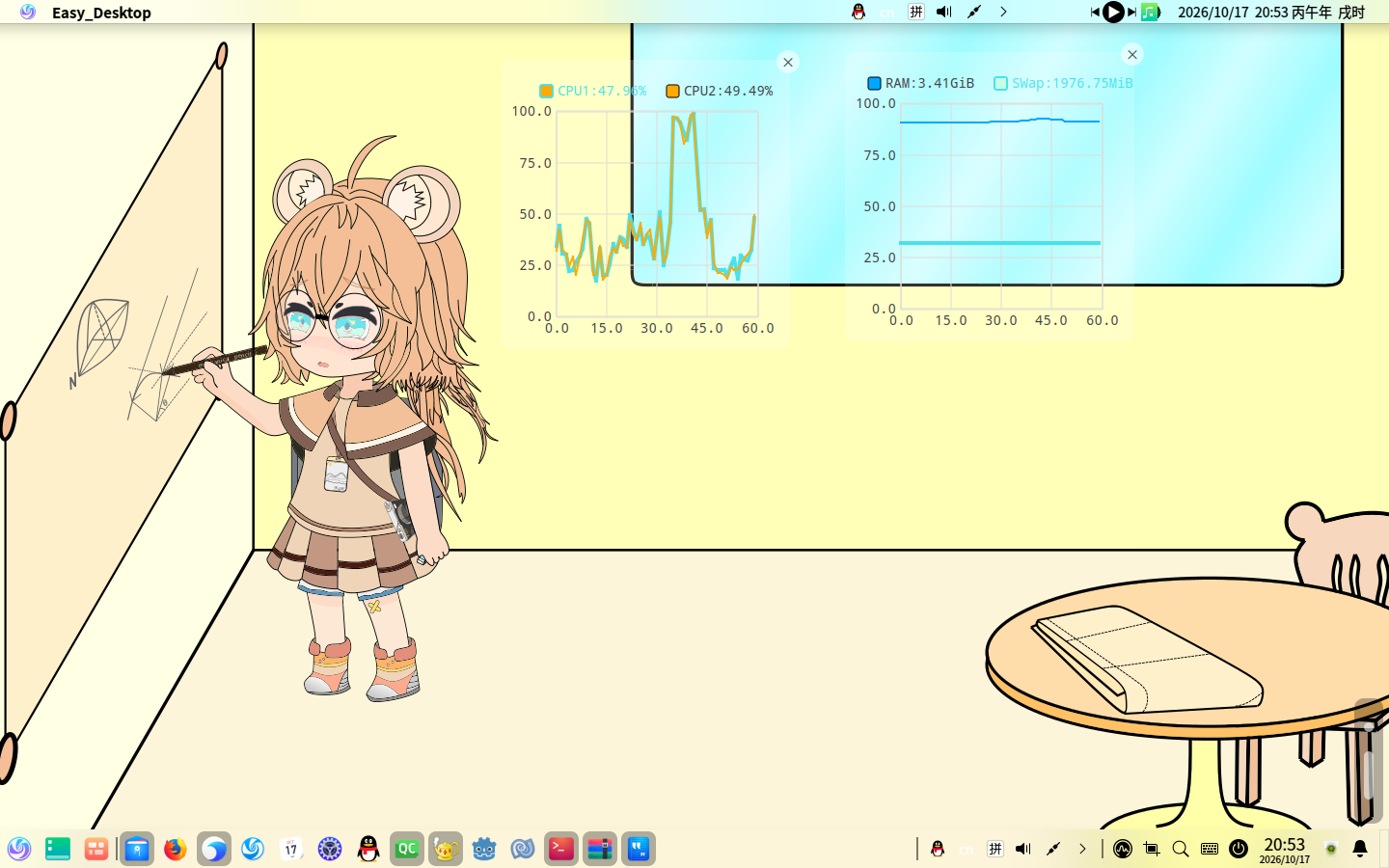Launch Firefox from the dock
Viewport: 1389px width, 868px height.
(x=176, y=849)
